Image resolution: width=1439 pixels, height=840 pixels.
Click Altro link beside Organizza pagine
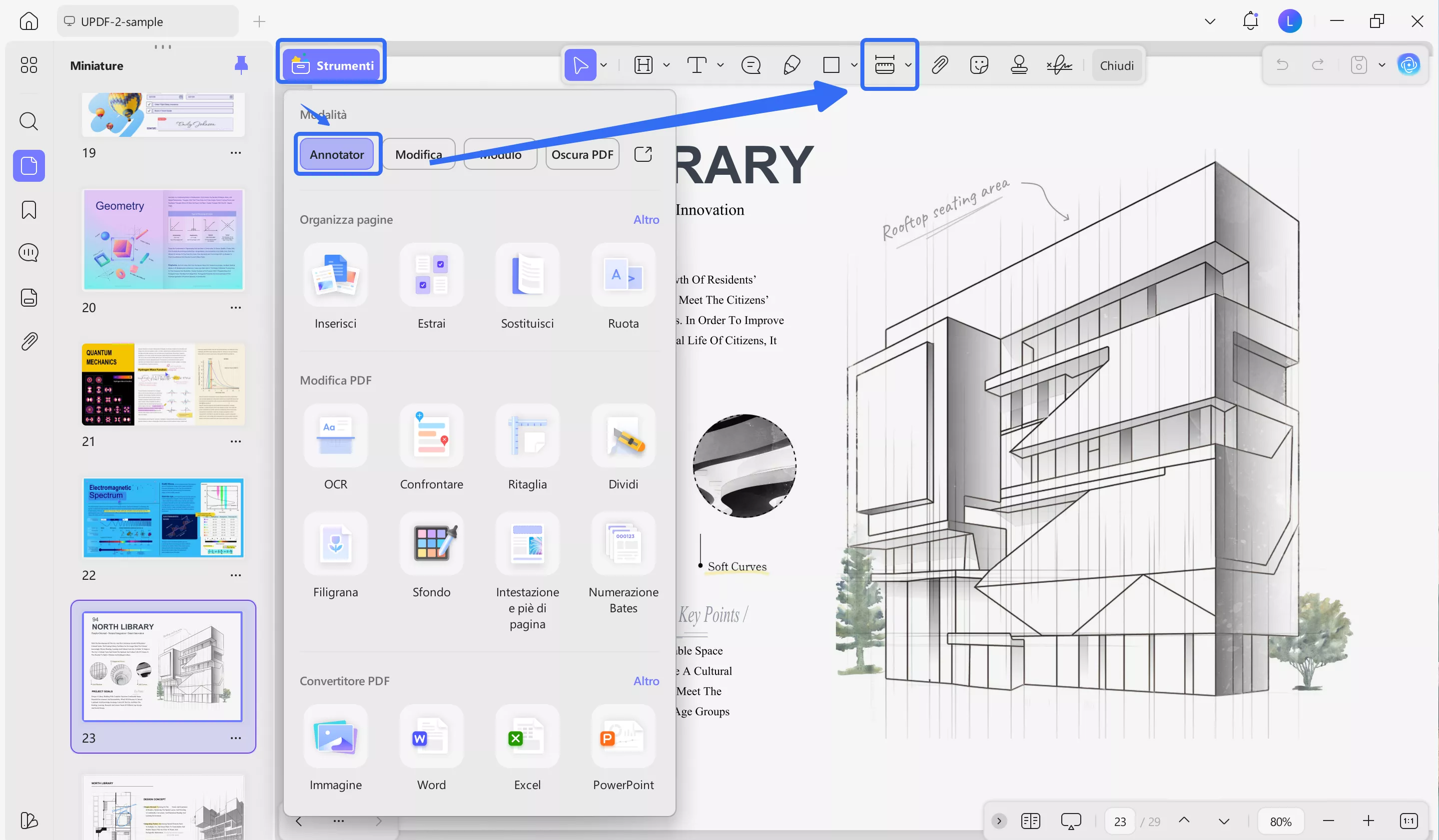[x=646, y=220]
